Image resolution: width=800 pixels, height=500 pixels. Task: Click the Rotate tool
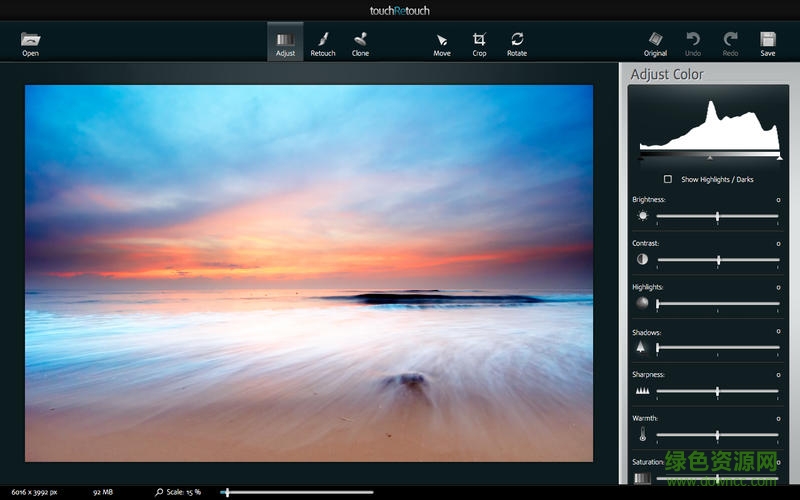(517, 43)
